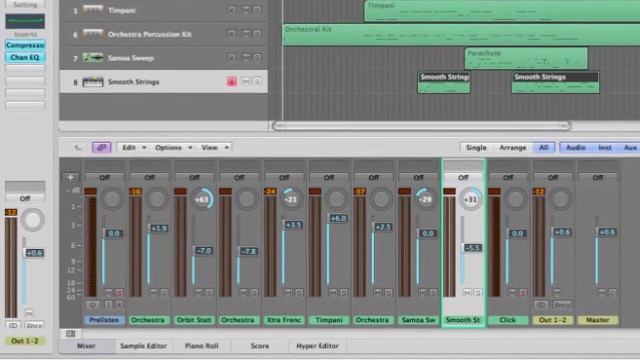Click the Timpani track instrument icon
Viewport: 640px width, 360px height.
93,9
